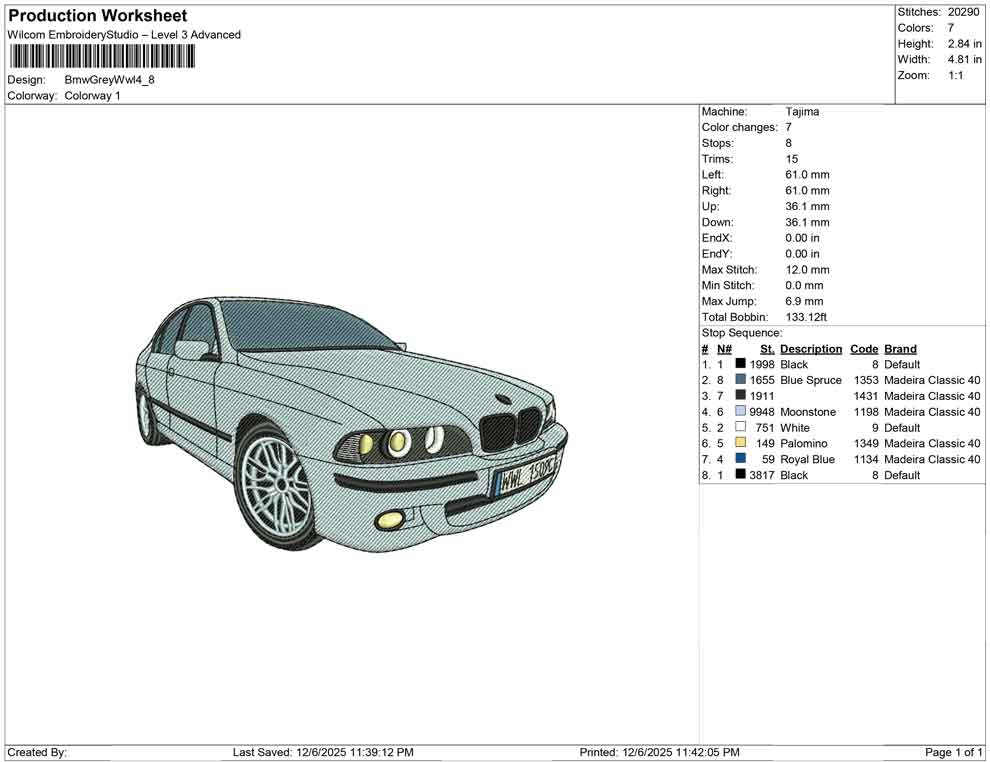Sort by the Brand column header

tap(899, 348)
